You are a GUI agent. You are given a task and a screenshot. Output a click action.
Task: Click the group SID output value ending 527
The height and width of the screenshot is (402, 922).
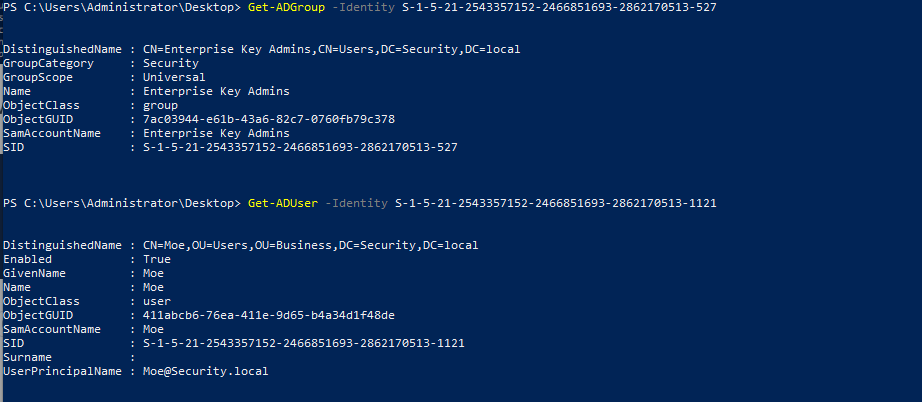pyautogui.click(x=300, y=148)
